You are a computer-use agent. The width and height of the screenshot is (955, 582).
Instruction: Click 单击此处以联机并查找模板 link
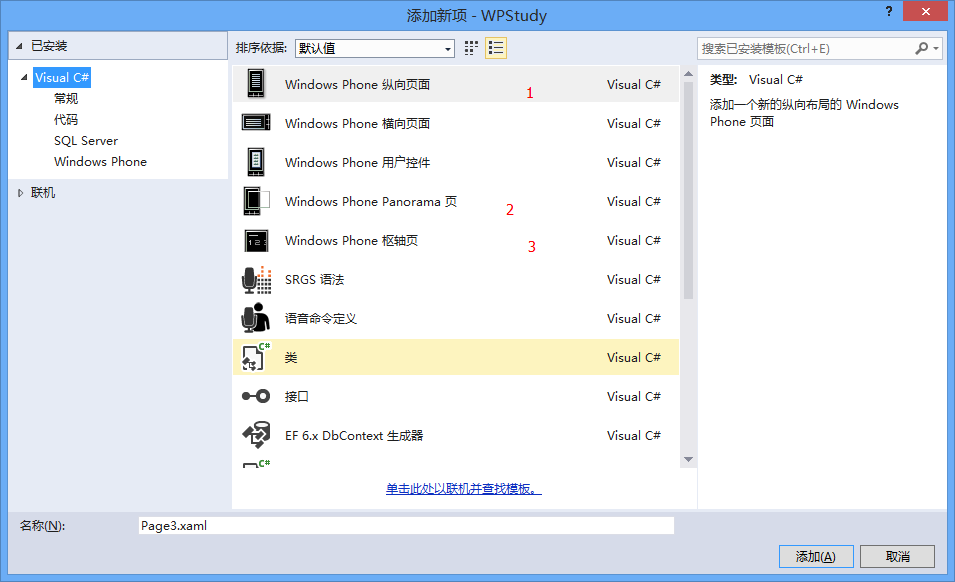point(463,489)
